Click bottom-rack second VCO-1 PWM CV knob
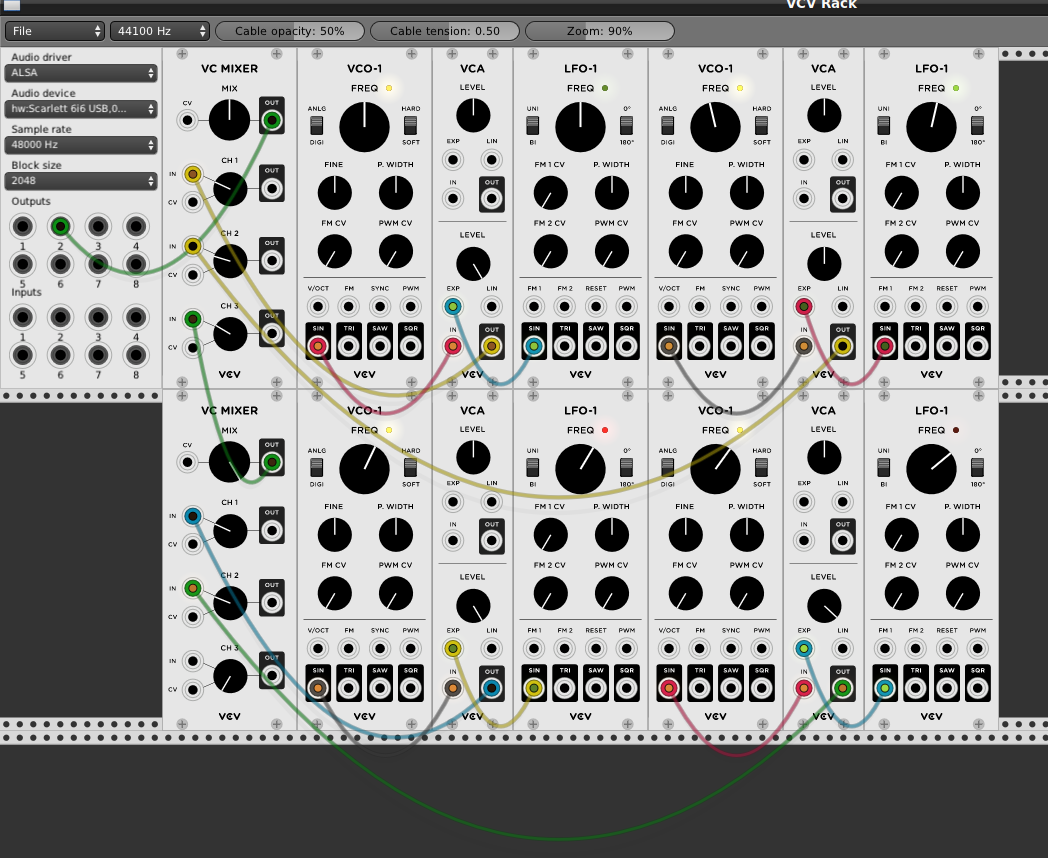The image size is (1048, 858). [747, 593]
